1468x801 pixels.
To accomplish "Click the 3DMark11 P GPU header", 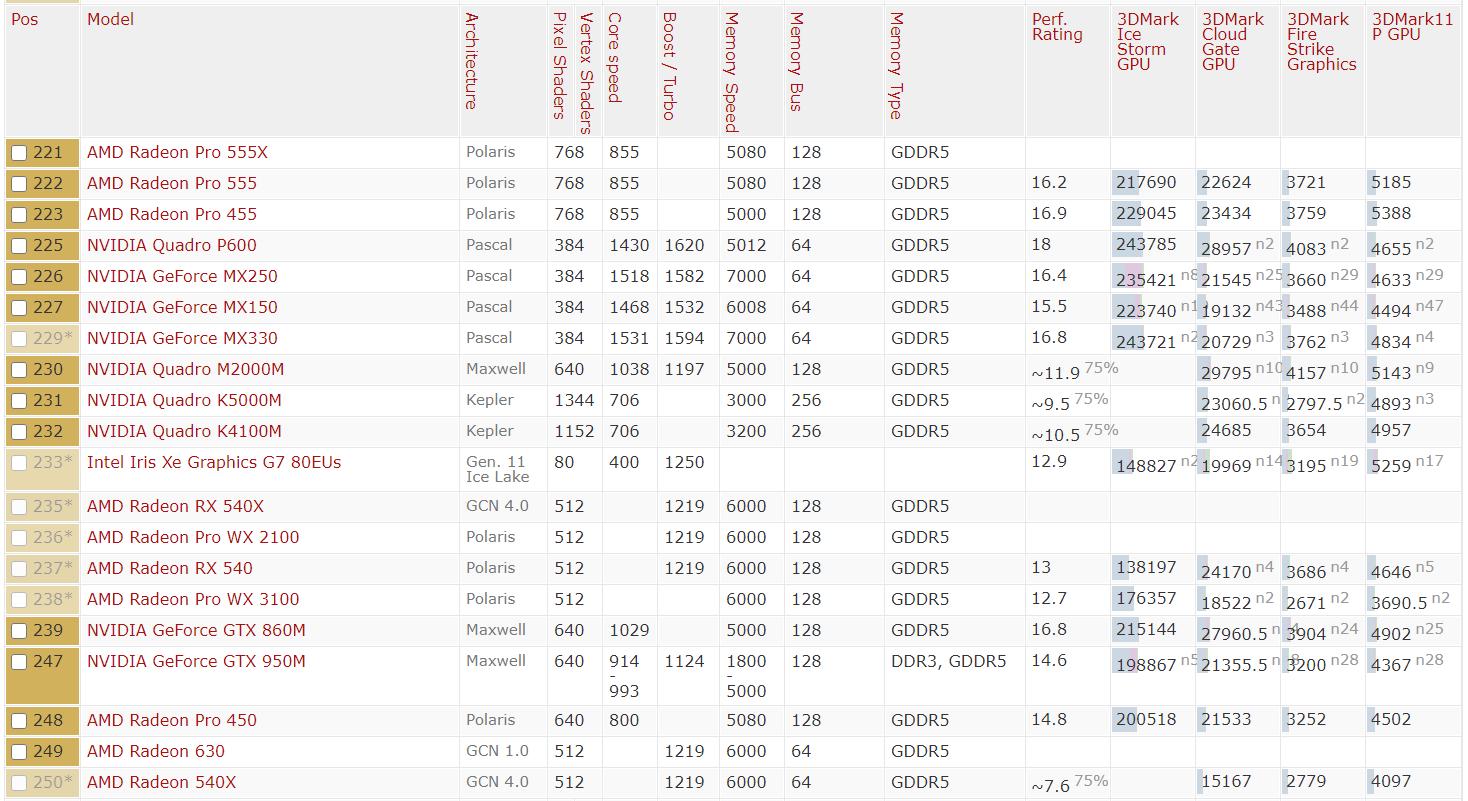I will pyautogui.click(x=1413, y=27).
